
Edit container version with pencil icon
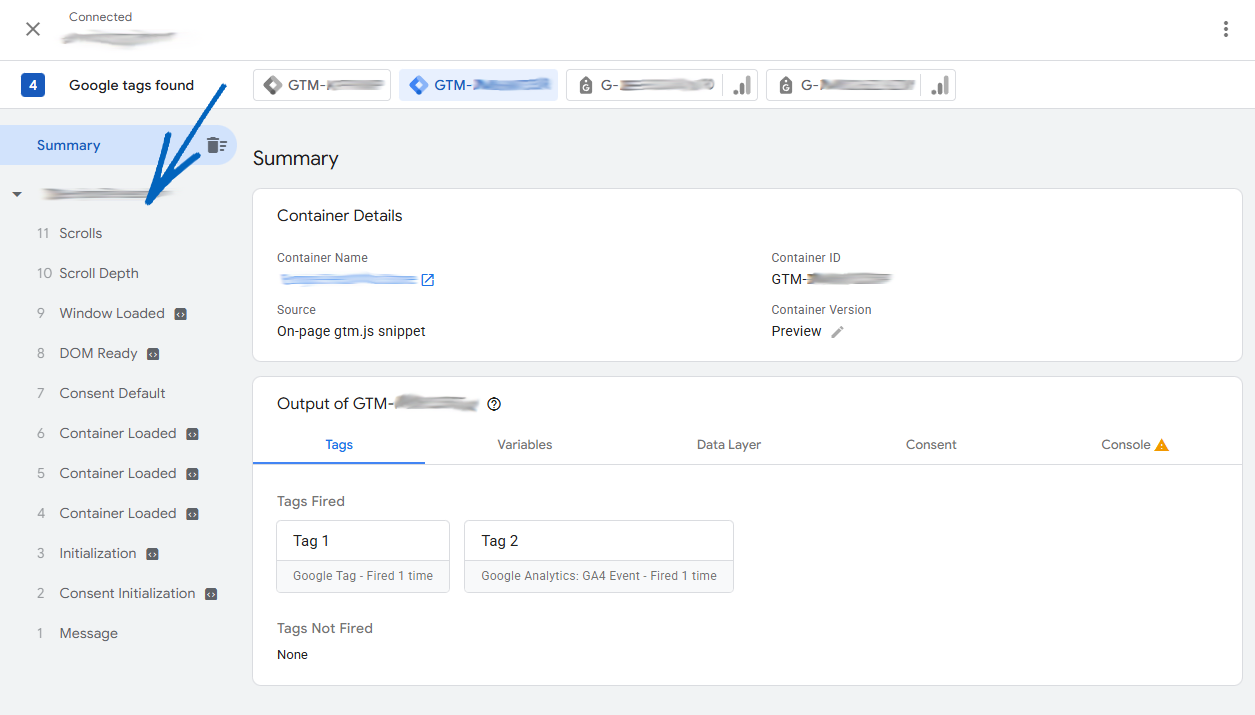838,332
